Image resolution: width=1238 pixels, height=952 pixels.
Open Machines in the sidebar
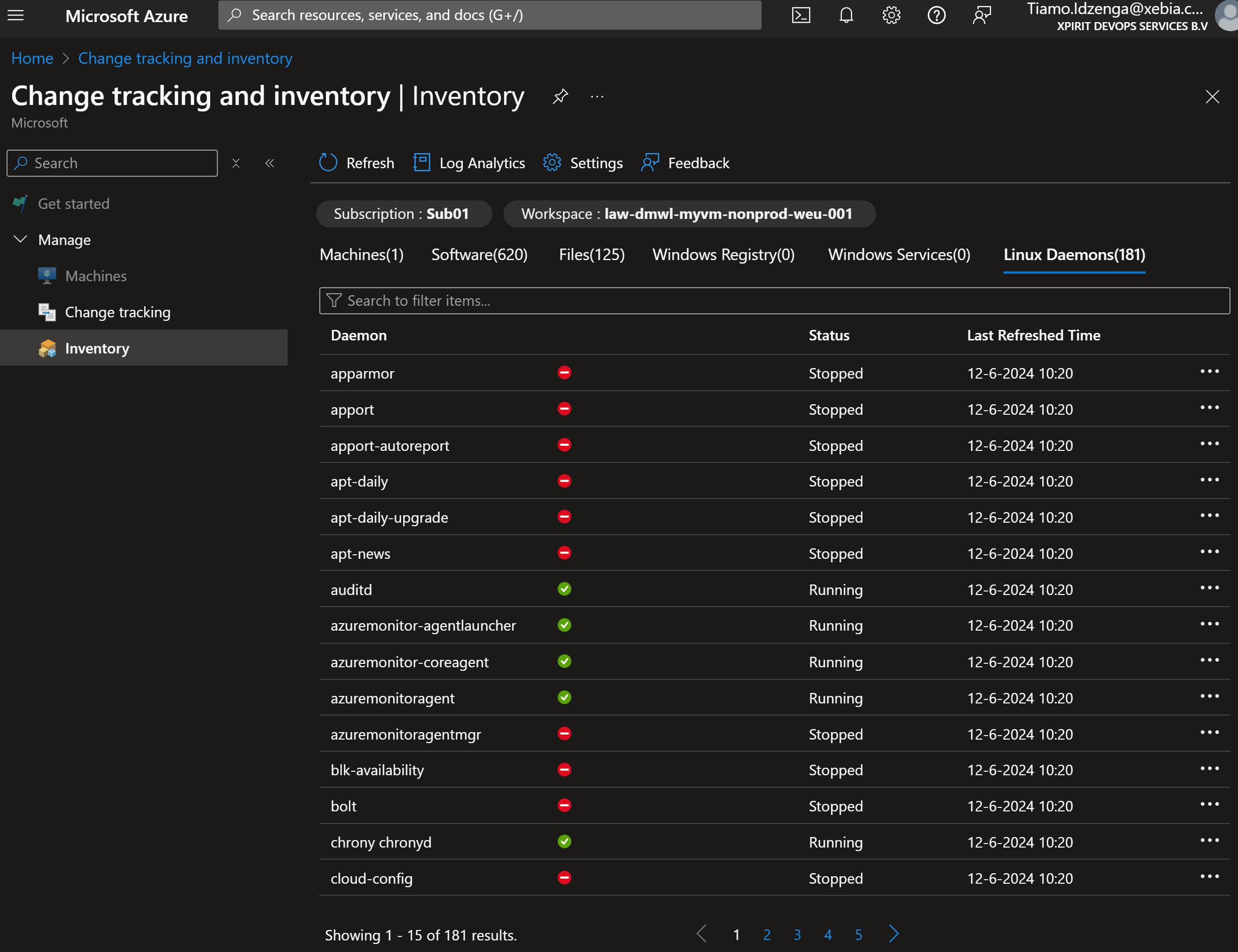coord(96,276)
